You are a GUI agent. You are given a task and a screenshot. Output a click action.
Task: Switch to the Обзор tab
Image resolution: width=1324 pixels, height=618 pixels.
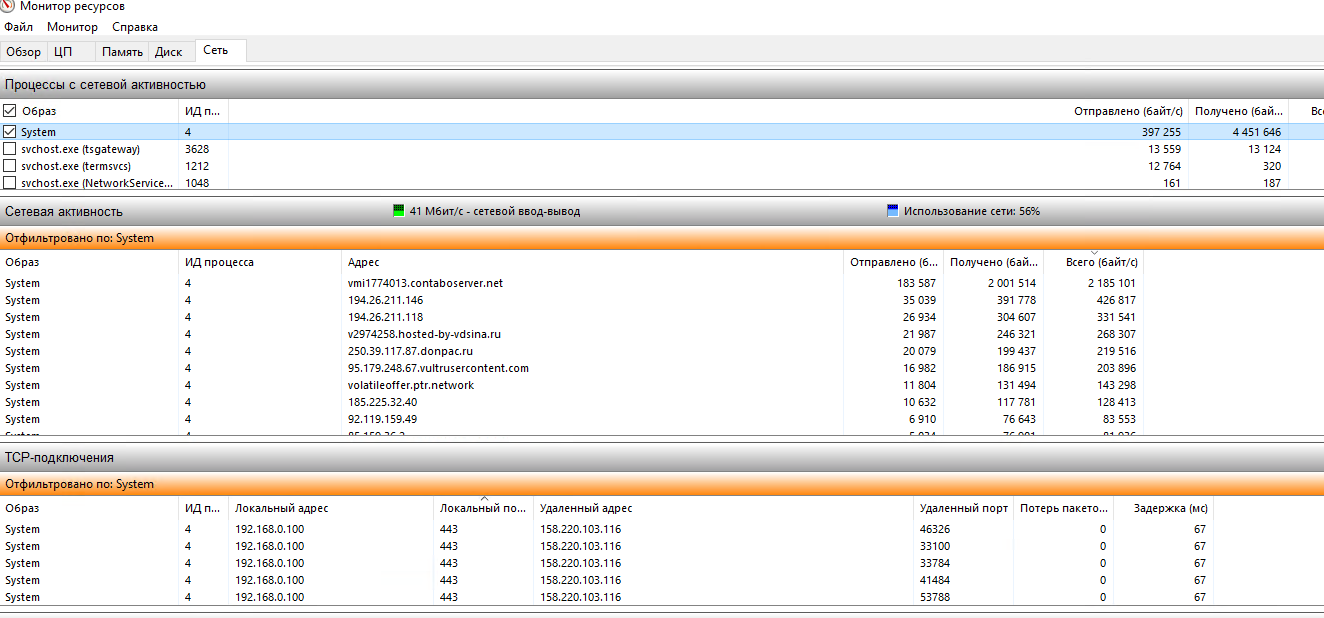point(24,52)
